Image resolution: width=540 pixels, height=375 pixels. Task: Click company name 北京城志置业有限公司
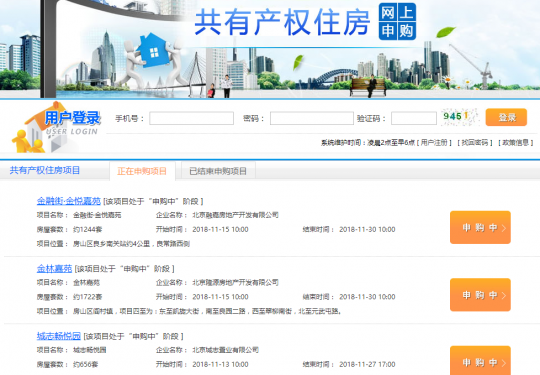coord(226,350)
